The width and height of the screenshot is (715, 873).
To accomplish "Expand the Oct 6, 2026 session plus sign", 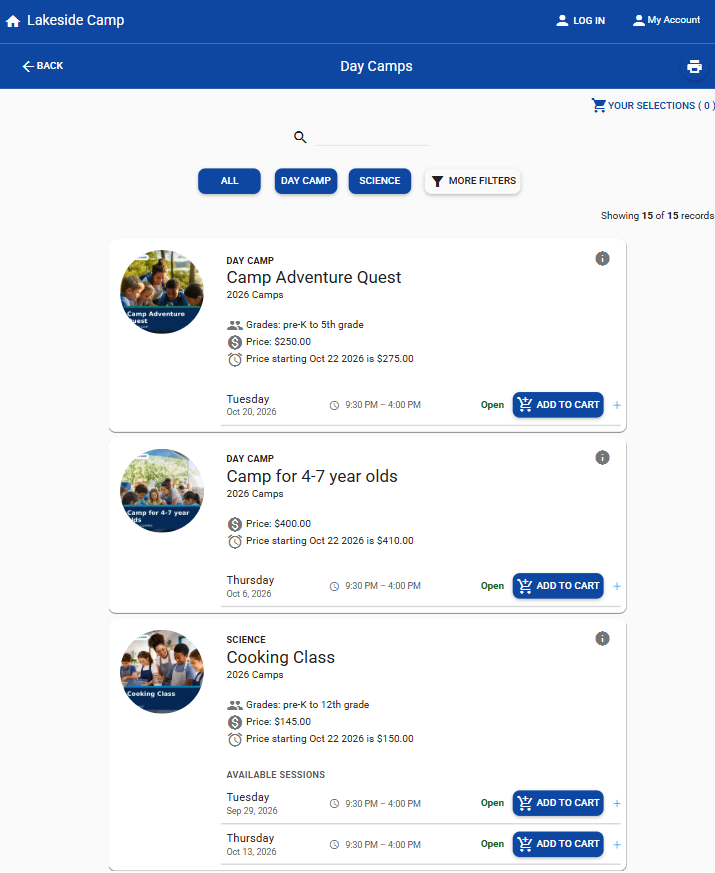I will (617, 586).
